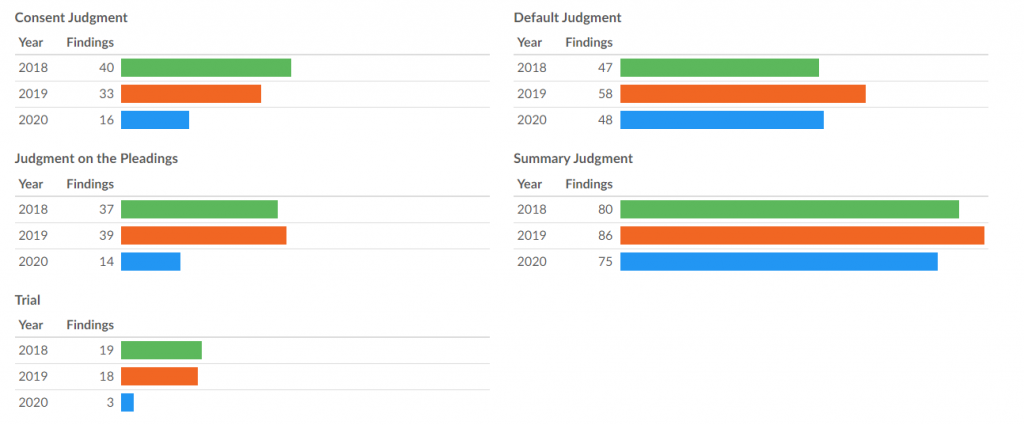Viewport: 1024px width, 425px height.
Task: Click 2018 Judgment on the Pleadings bar
Action: [x=199, y=210]
